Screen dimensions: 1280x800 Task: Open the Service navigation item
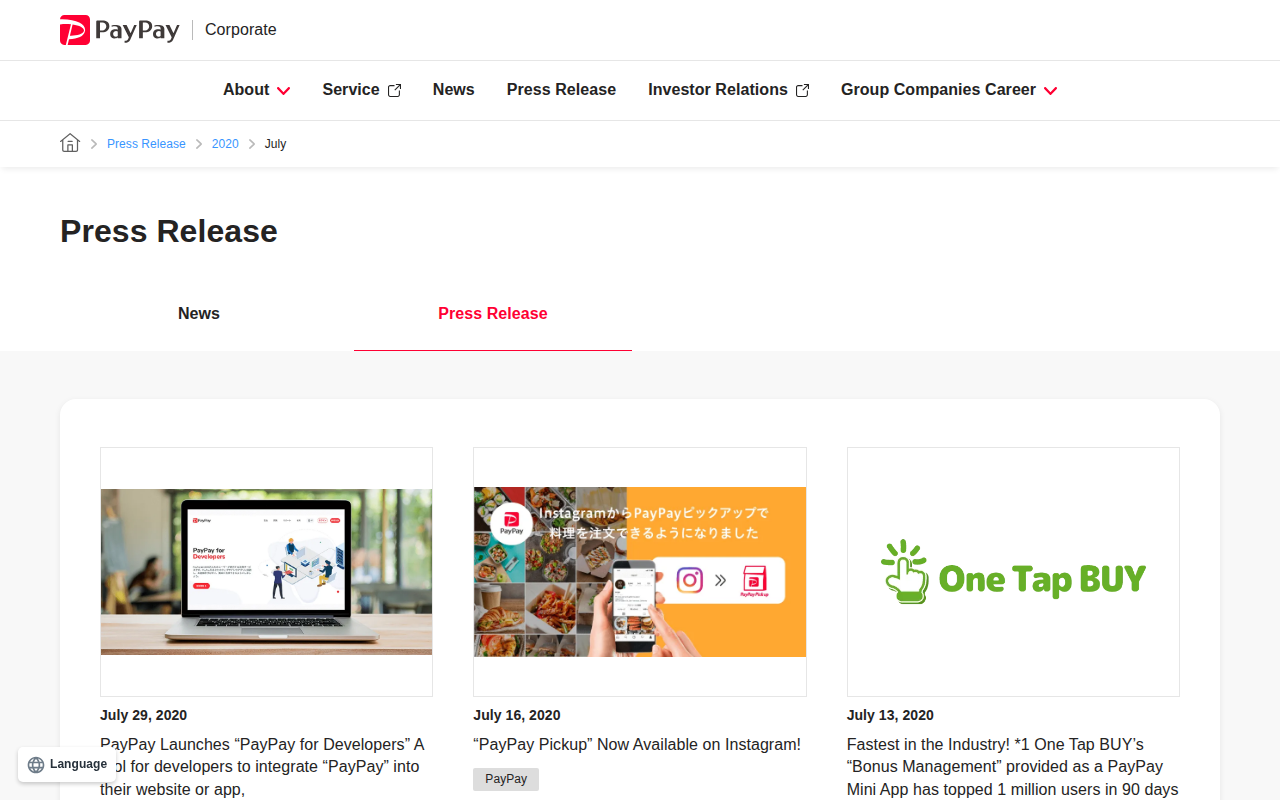click(x=361, y=90)
